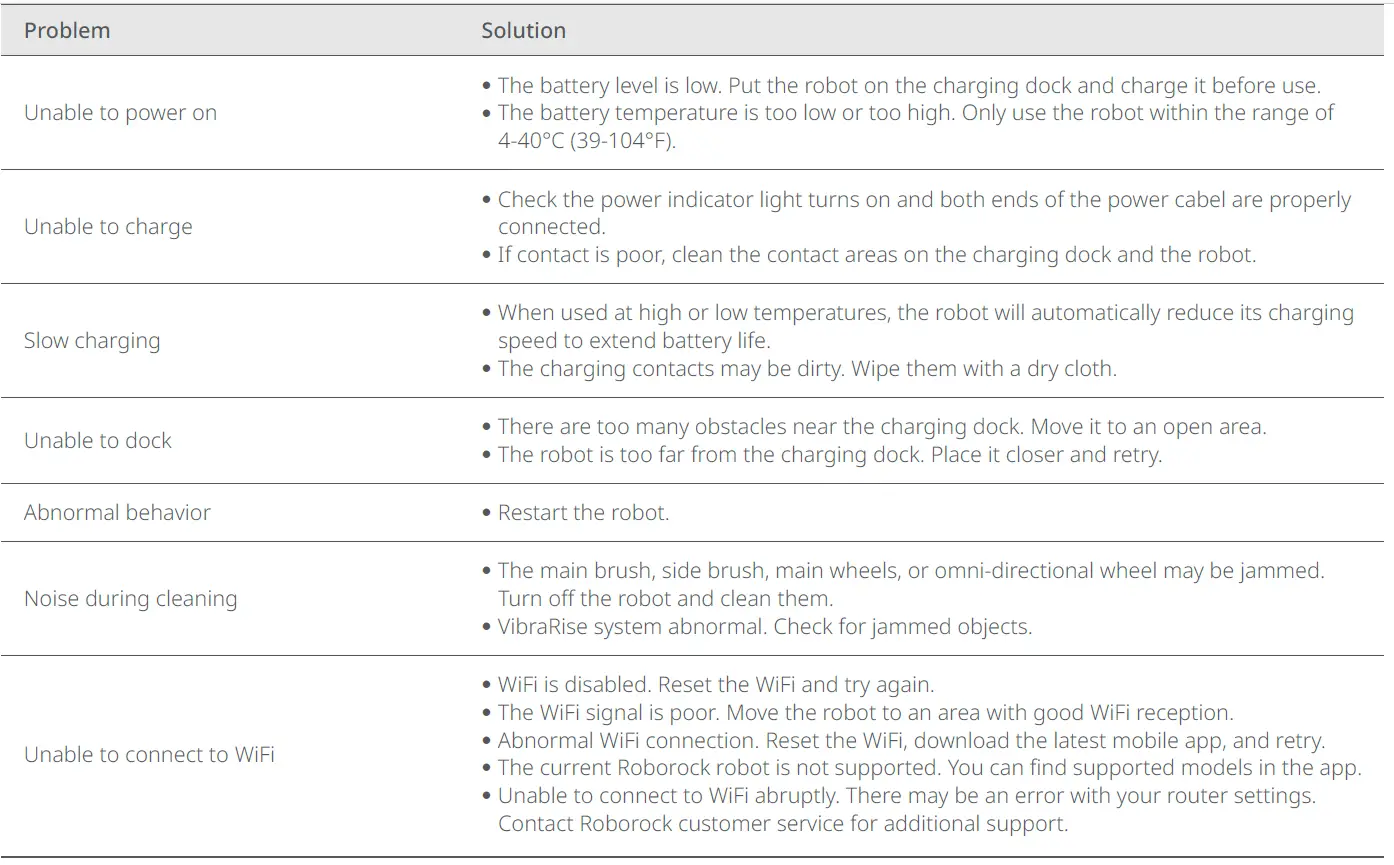Click the 'Unable to connect to WiFi' label
Screen dimensions: 1394x865
pos(149,755)
